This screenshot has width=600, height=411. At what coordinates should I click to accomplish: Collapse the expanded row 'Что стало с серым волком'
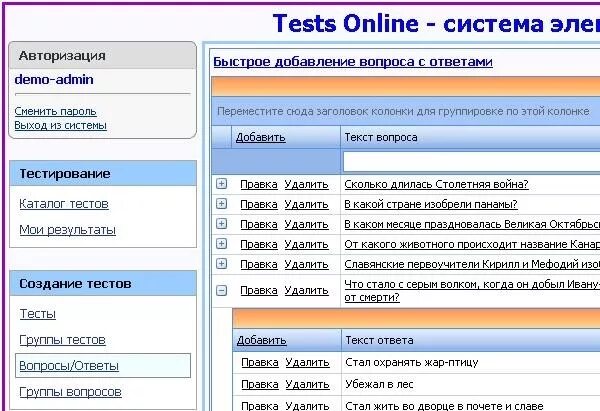tap(221, 290)
